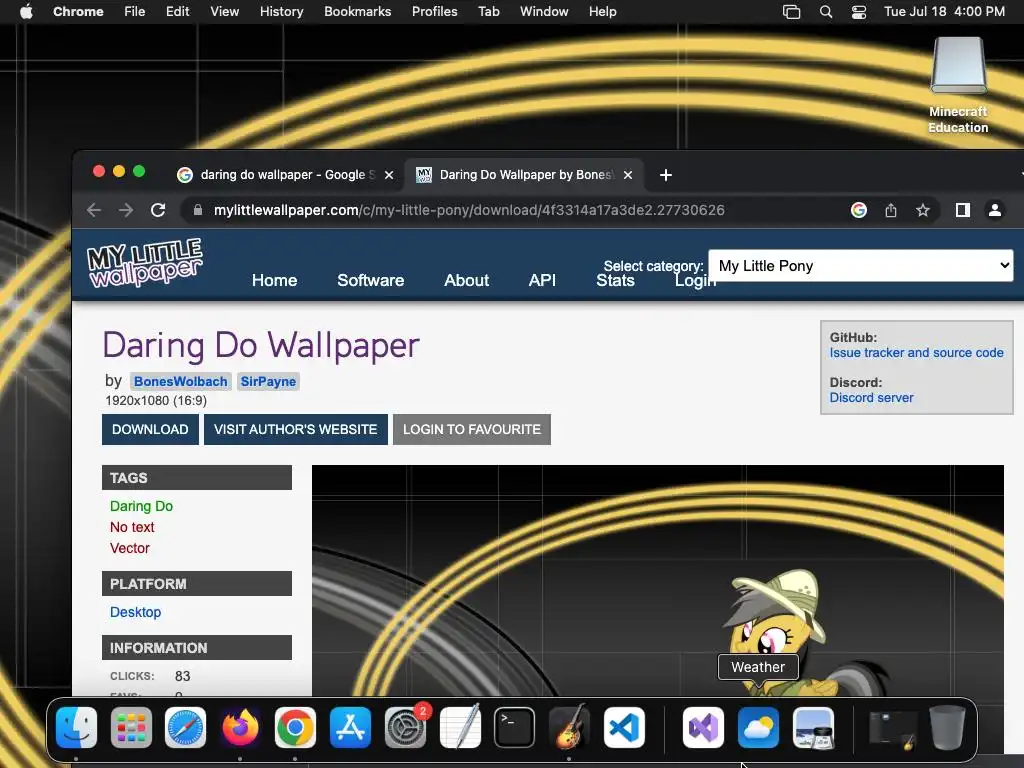
Task: Open the Trash in the dock
Action: (948, 728)
